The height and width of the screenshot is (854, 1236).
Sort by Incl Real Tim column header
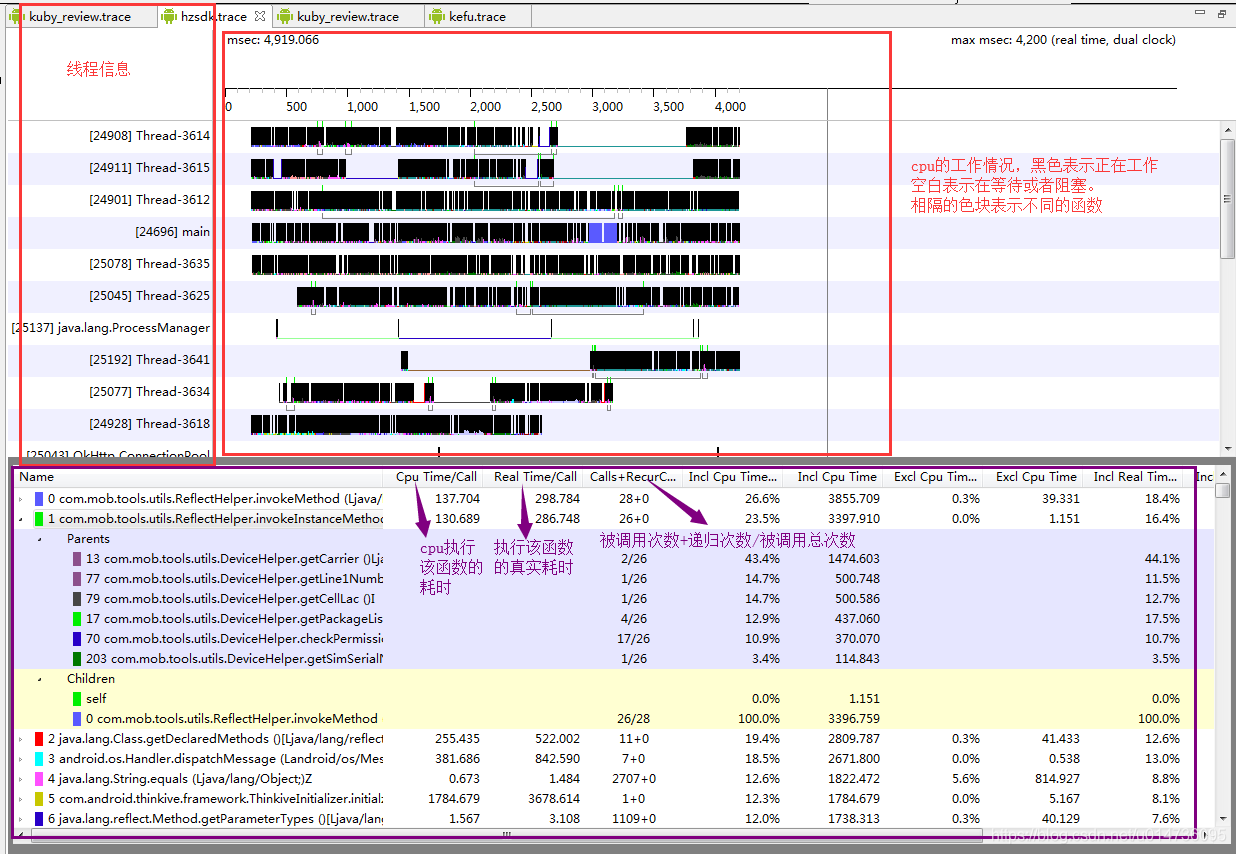(1135, 477)
